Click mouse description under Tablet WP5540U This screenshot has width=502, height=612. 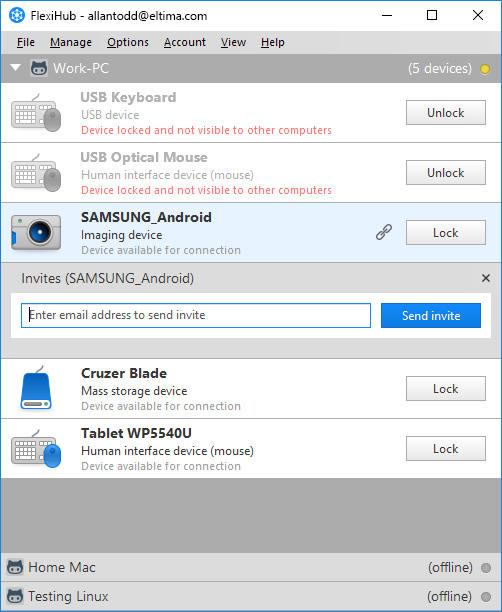pos(167,451)
